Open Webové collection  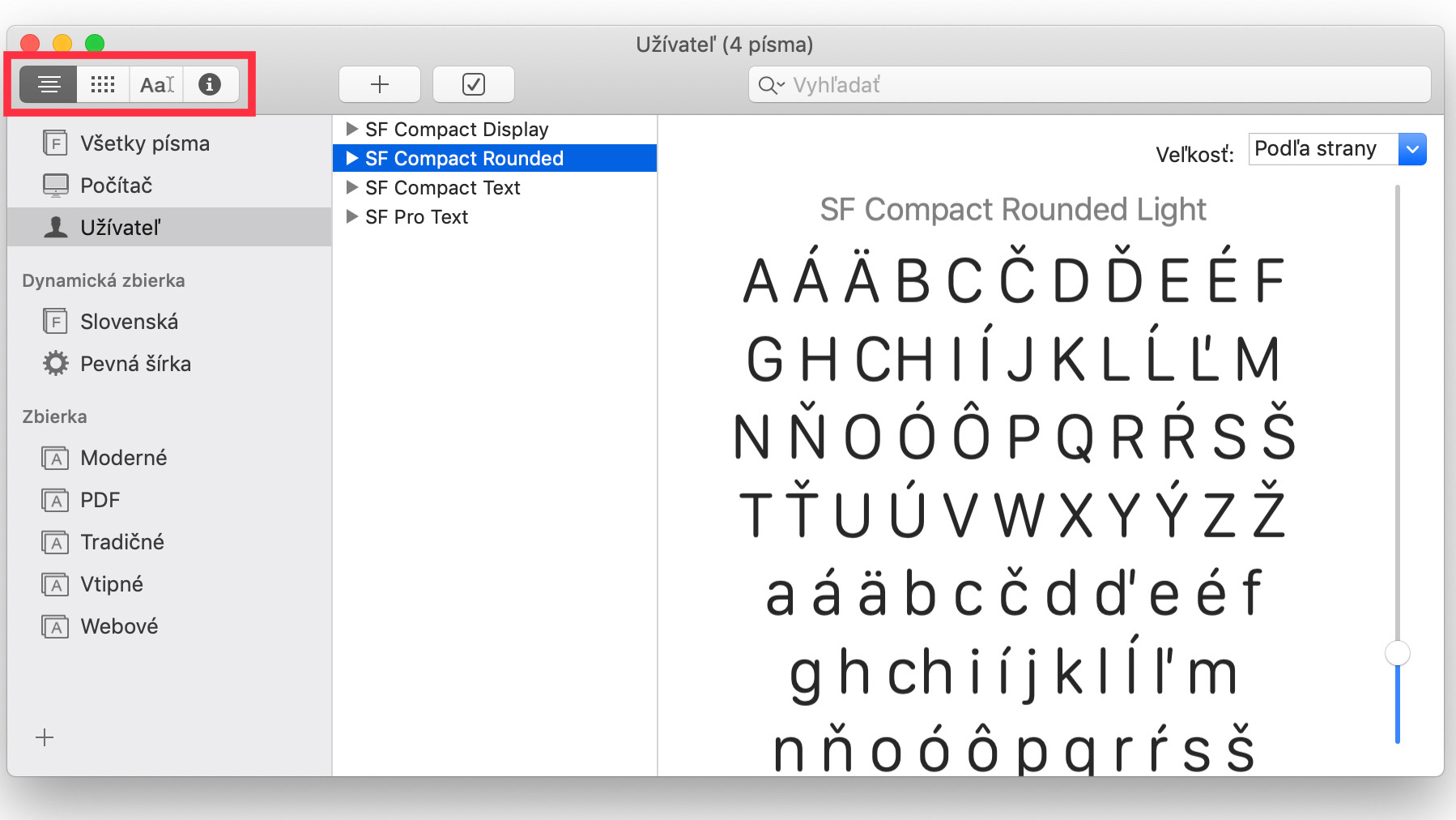pyautogui.click(x=169, y=626)
